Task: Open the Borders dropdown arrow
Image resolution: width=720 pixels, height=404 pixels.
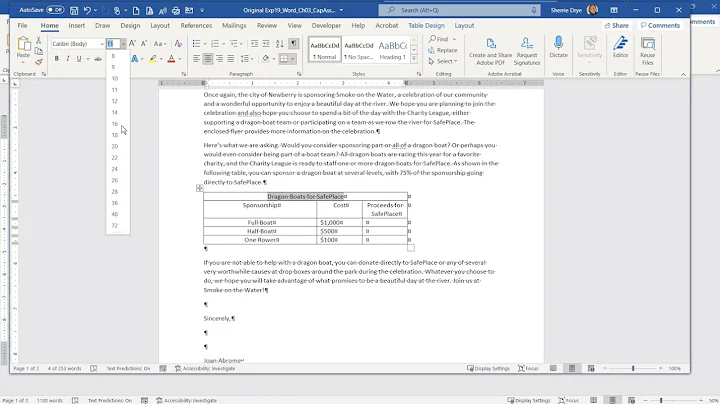Action: coord(292,59)
